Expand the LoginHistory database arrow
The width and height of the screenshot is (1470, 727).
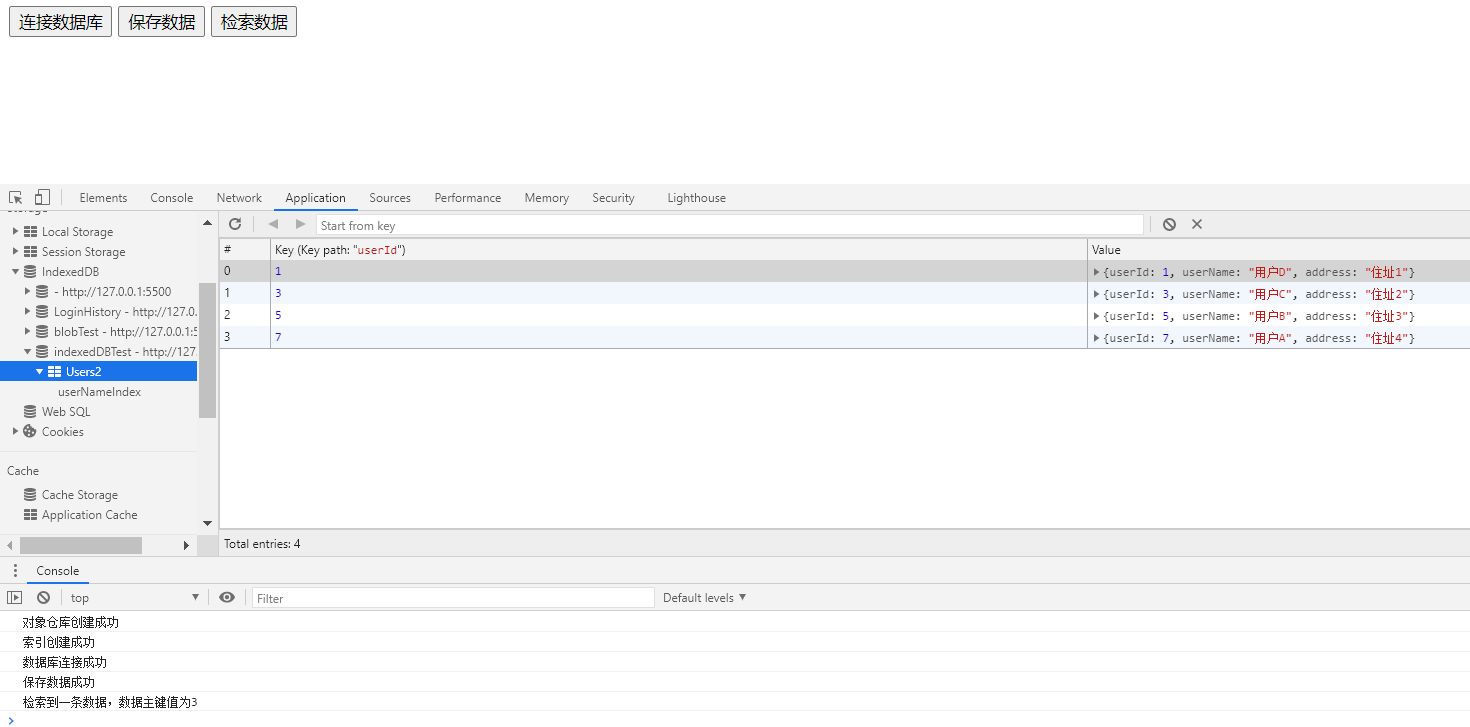[27, 312]
